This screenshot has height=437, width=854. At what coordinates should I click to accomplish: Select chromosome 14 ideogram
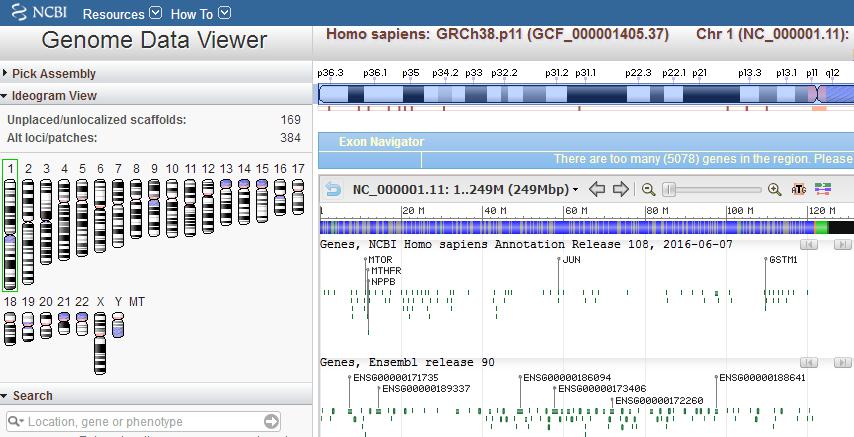click(244, 202)
